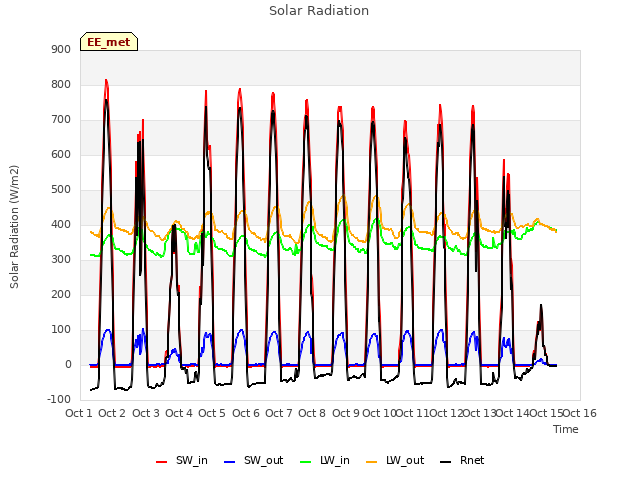Select the Solar Radiation chart title
Viewport: 640px width, 480px height.
click(319, 11)
